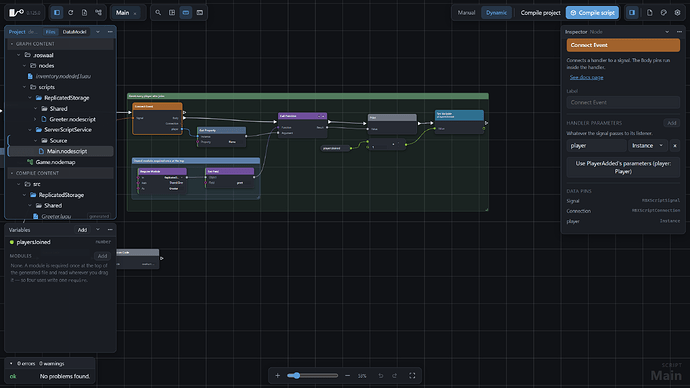Add a new variable in Variables panel
Image resolution: width=690 pixels, height=388 pixels.
[82, 230]
